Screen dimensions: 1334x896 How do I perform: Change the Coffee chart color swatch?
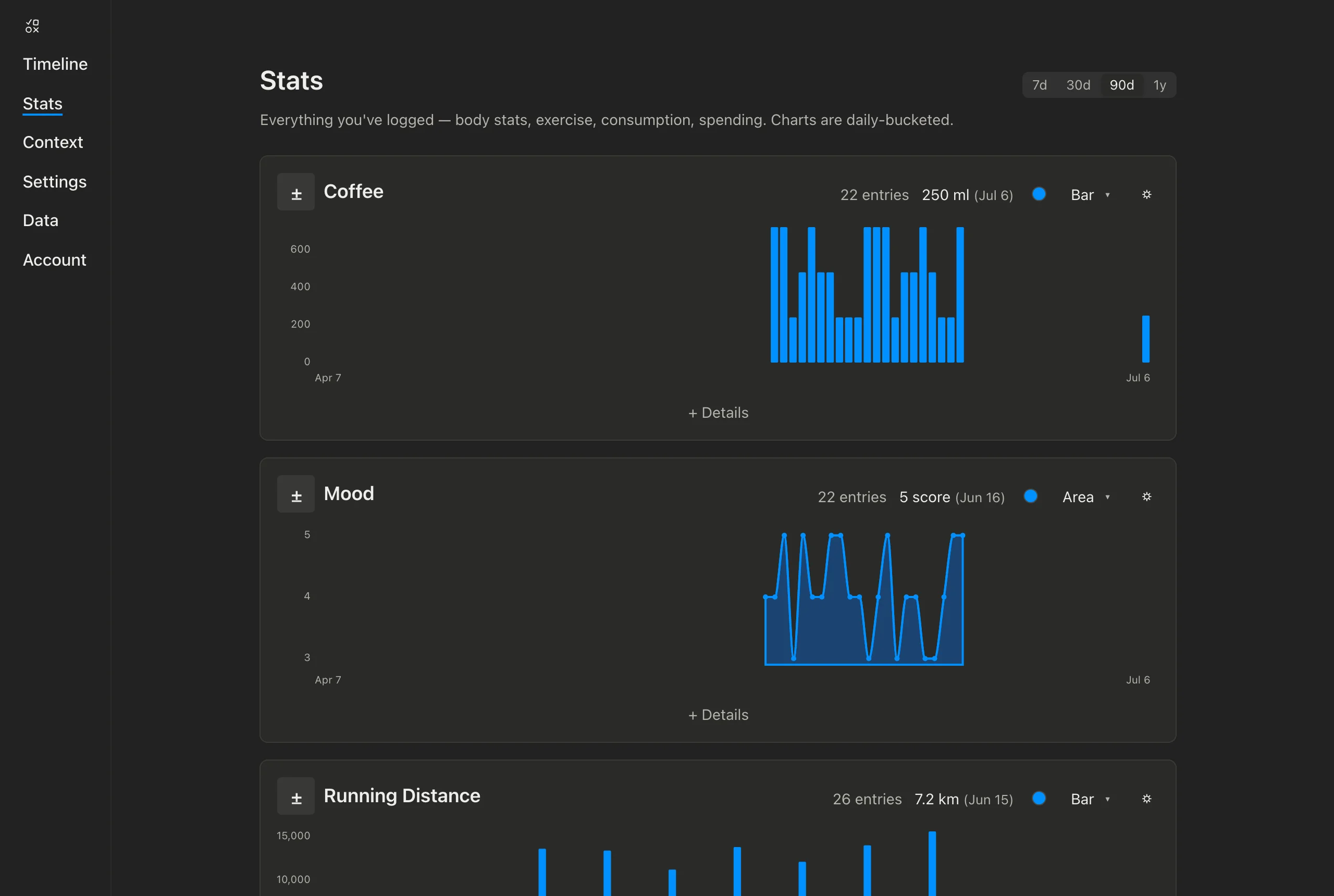[1039, 194]
